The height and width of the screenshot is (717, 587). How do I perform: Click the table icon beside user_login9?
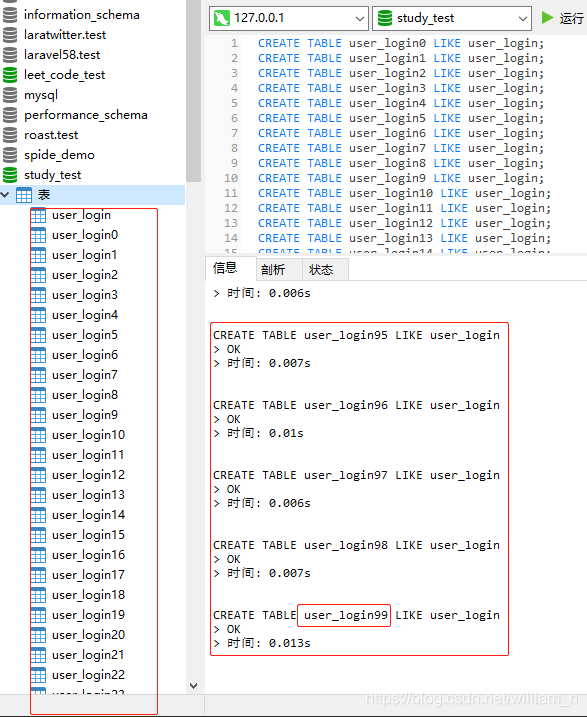[38, 415]
